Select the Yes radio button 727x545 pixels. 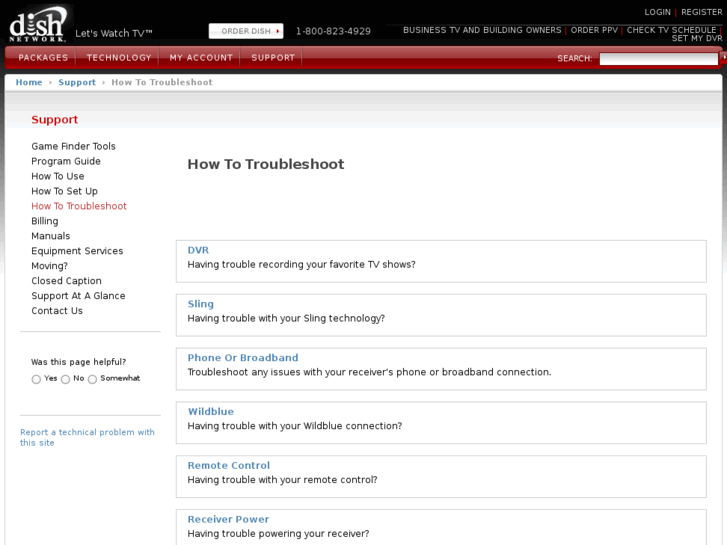click(x=36, y=379)
